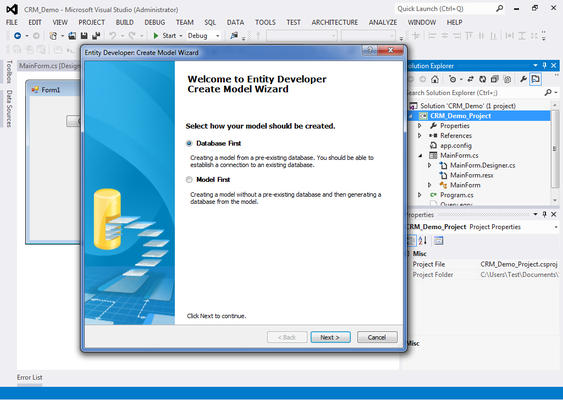
Task: Expand the References node
Action: point(420,136)
